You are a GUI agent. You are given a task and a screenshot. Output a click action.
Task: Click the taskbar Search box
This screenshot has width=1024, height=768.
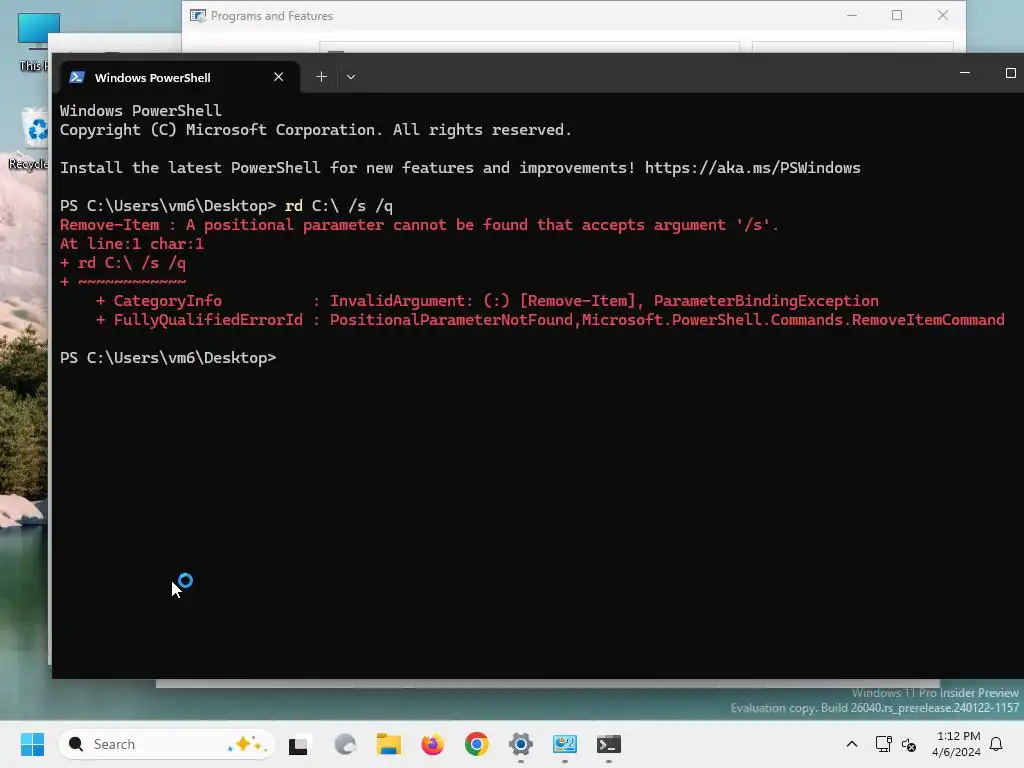[x=167, y=744]
